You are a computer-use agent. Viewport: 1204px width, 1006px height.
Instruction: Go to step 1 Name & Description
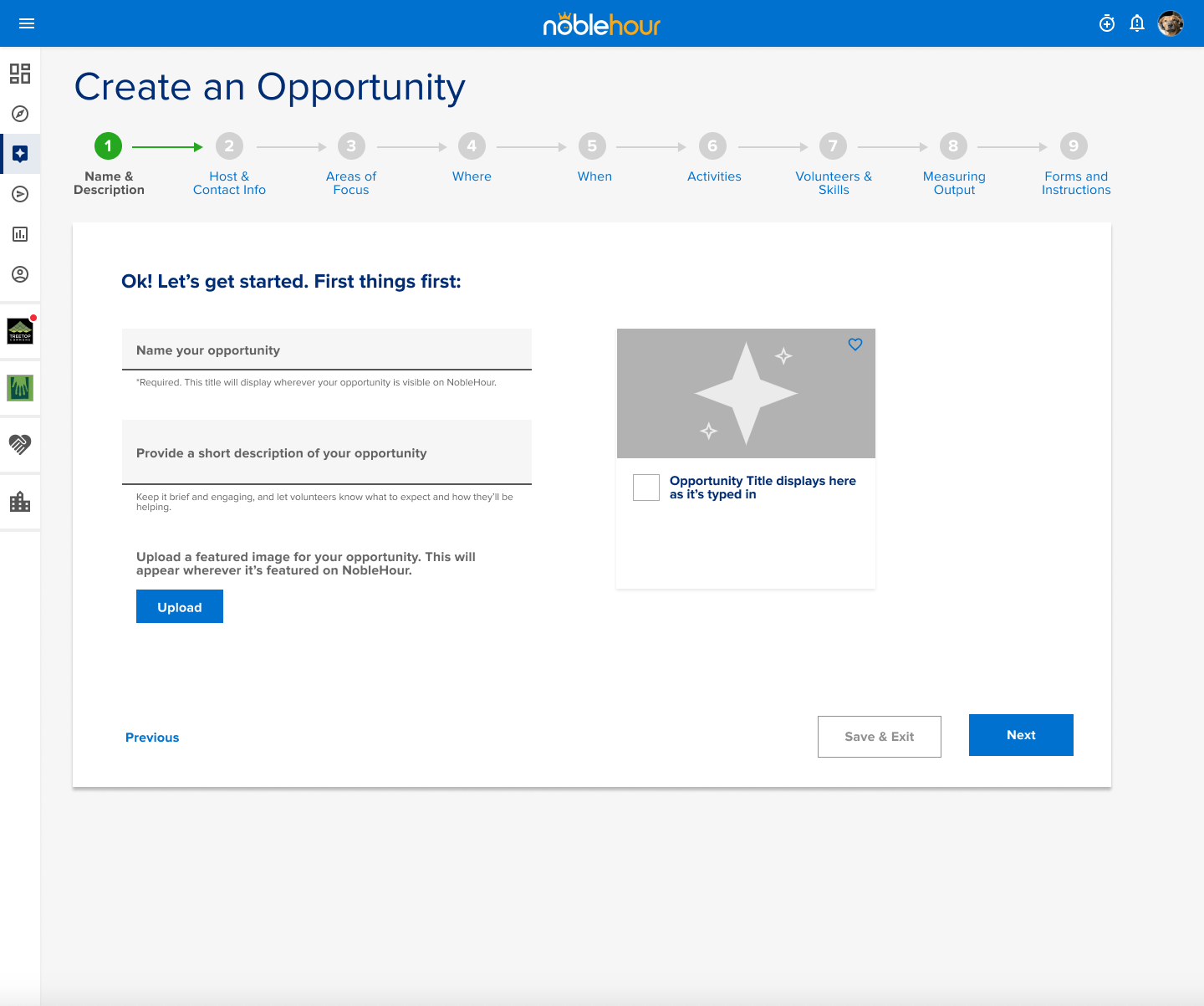click(x=109, y=164)
